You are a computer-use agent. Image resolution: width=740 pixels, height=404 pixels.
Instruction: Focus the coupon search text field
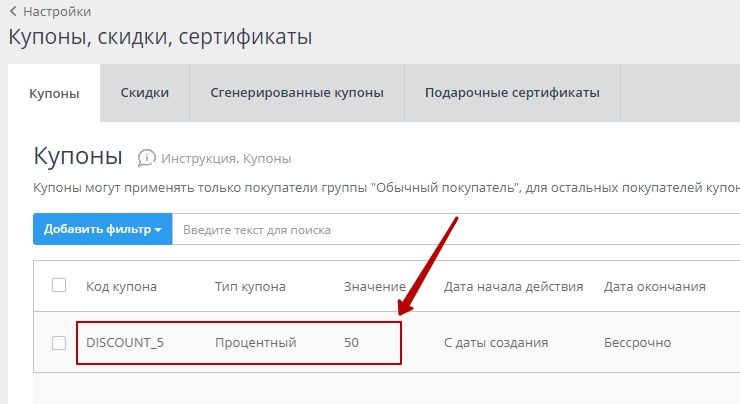pyautogui.click(x=450, y=229)
